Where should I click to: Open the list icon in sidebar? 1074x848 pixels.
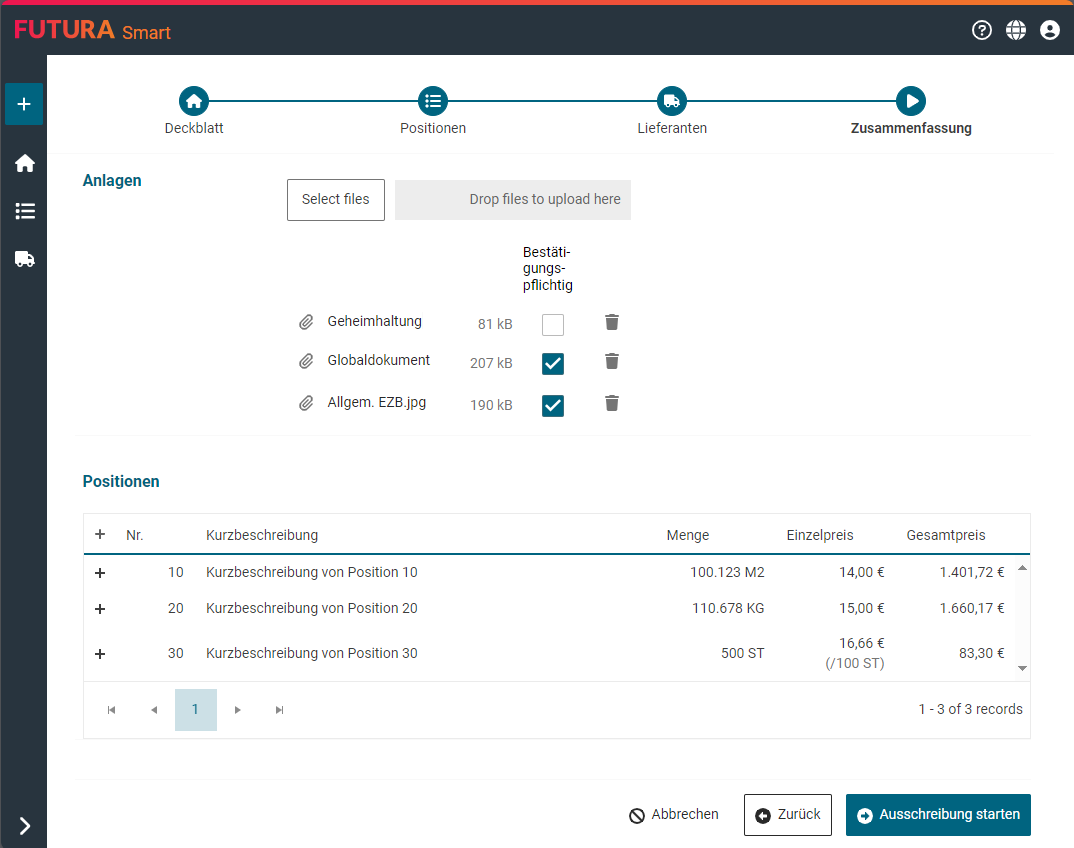point(24,211)
